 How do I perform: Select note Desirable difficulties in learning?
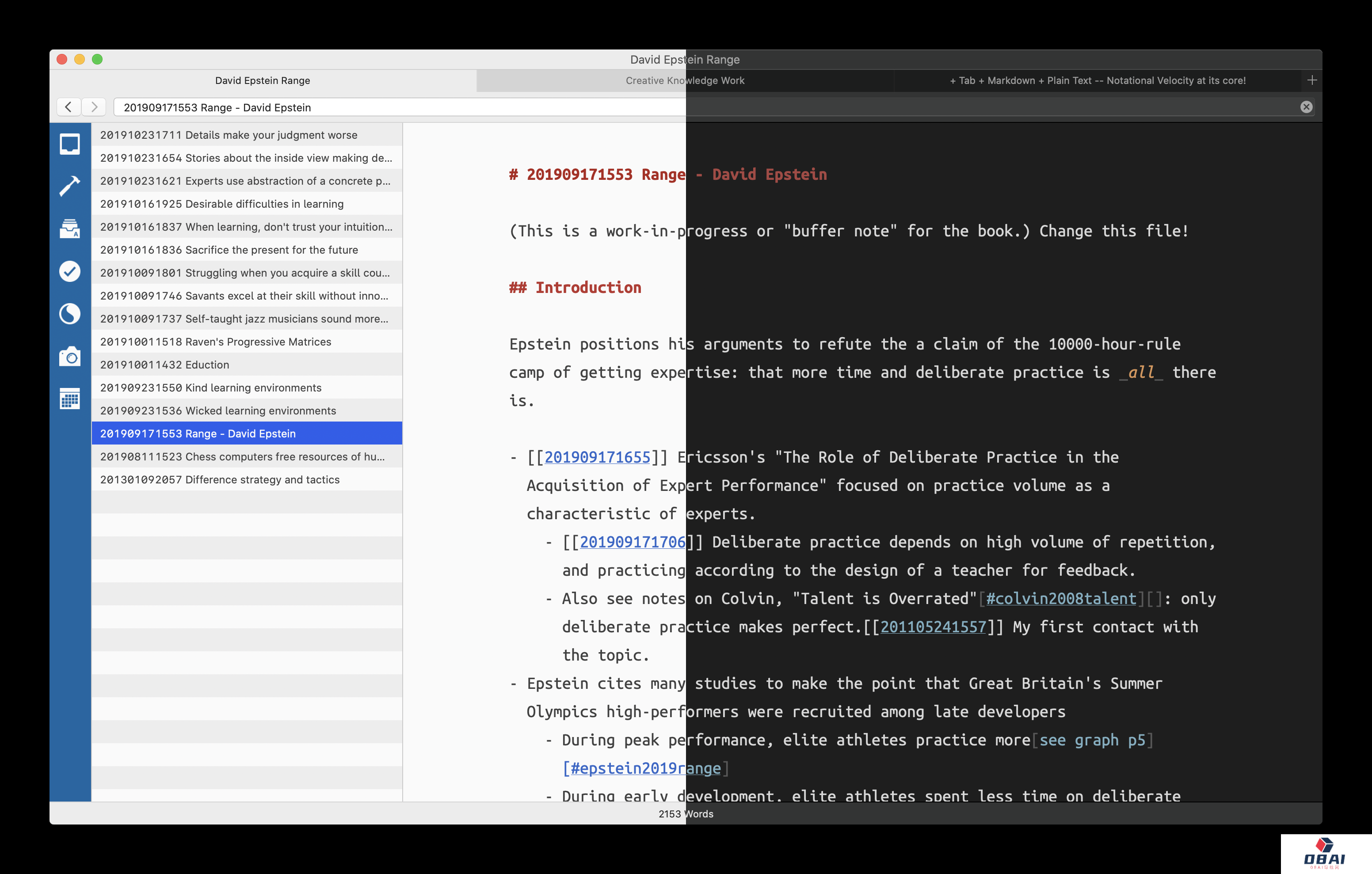tap(246, 204)
